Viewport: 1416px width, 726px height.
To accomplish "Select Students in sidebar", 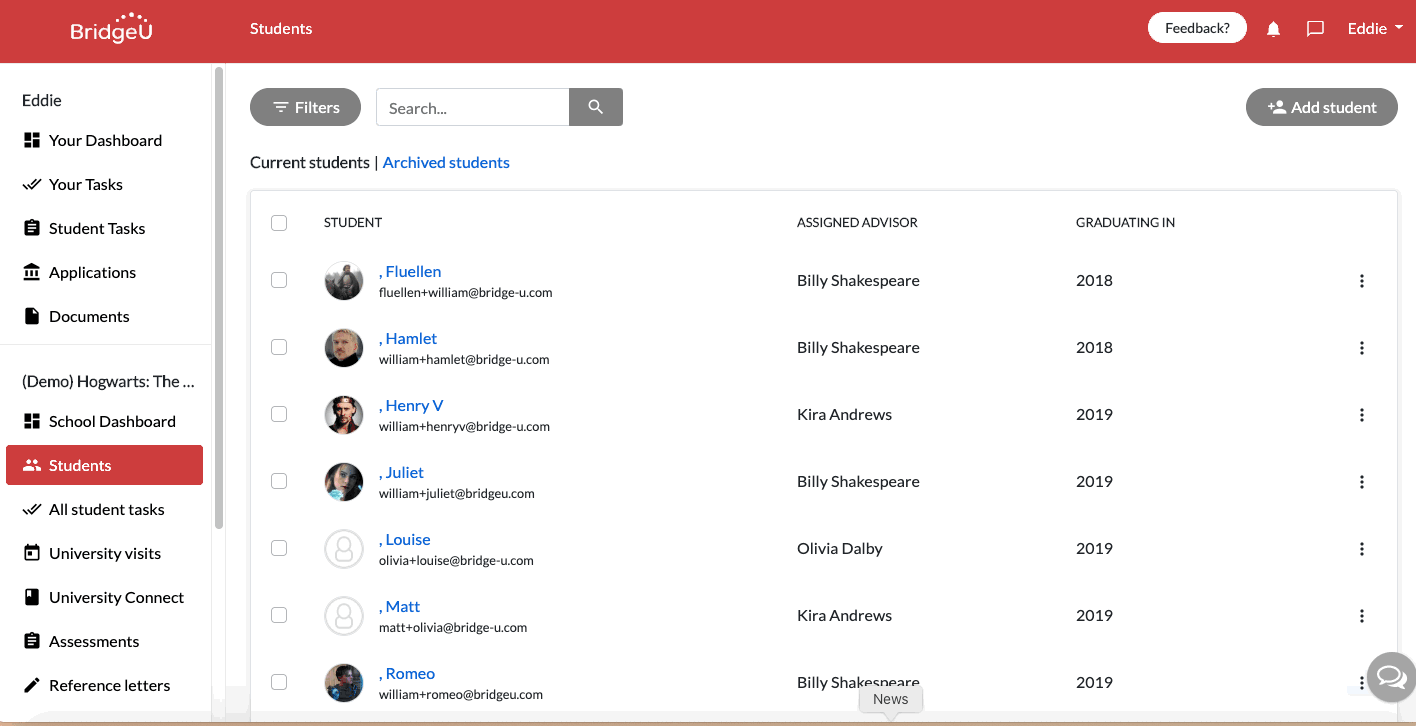I will (x=105, y=465).
